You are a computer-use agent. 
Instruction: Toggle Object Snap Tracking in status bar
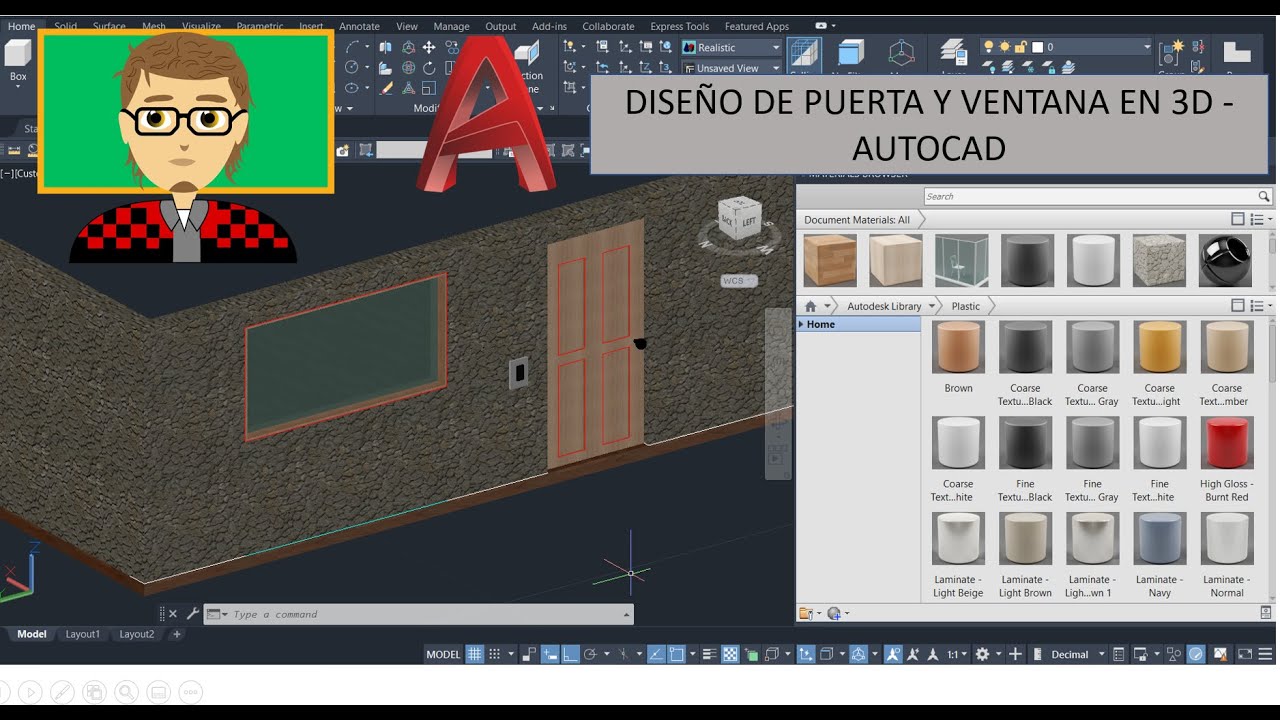(x=656, y=654)
